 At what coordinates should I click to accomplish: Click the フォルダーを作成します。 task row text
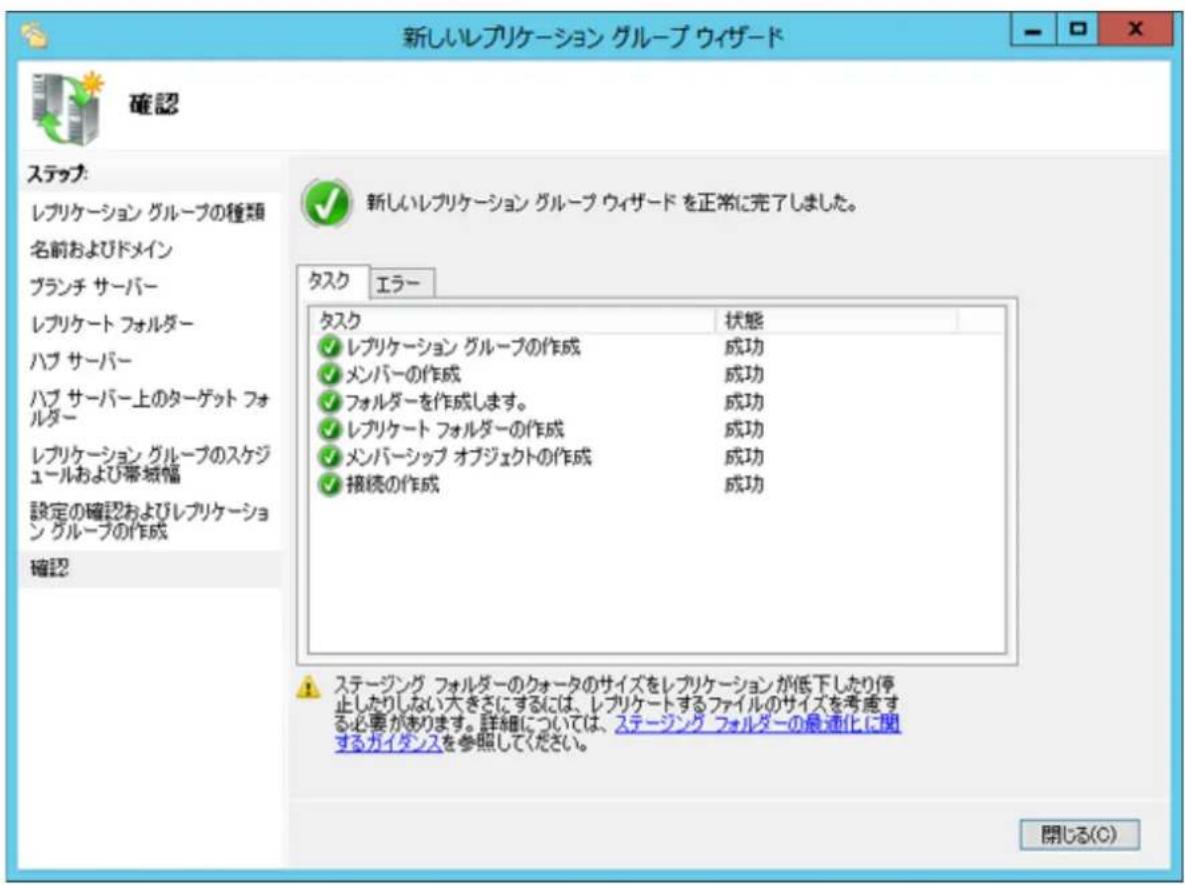point(435,402)
